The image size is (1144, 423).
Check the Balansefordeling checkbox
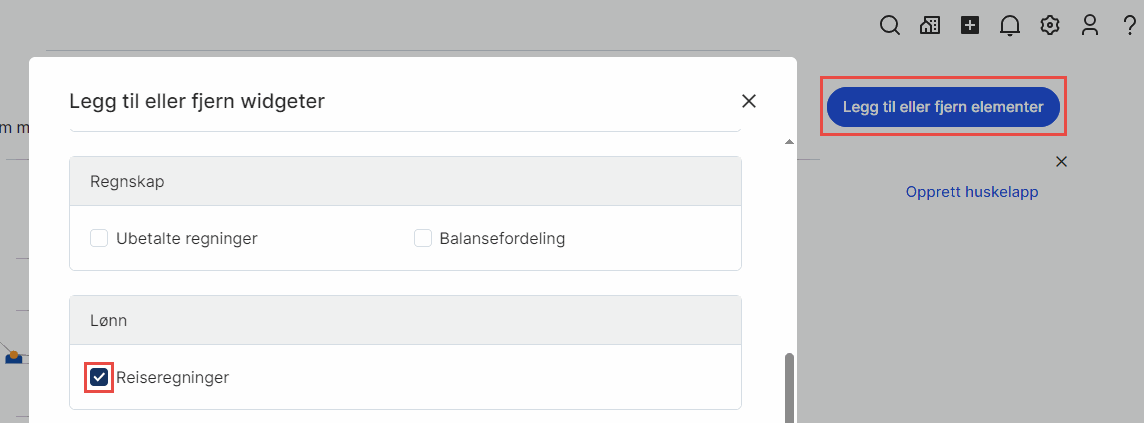click(x=423, y=238)
